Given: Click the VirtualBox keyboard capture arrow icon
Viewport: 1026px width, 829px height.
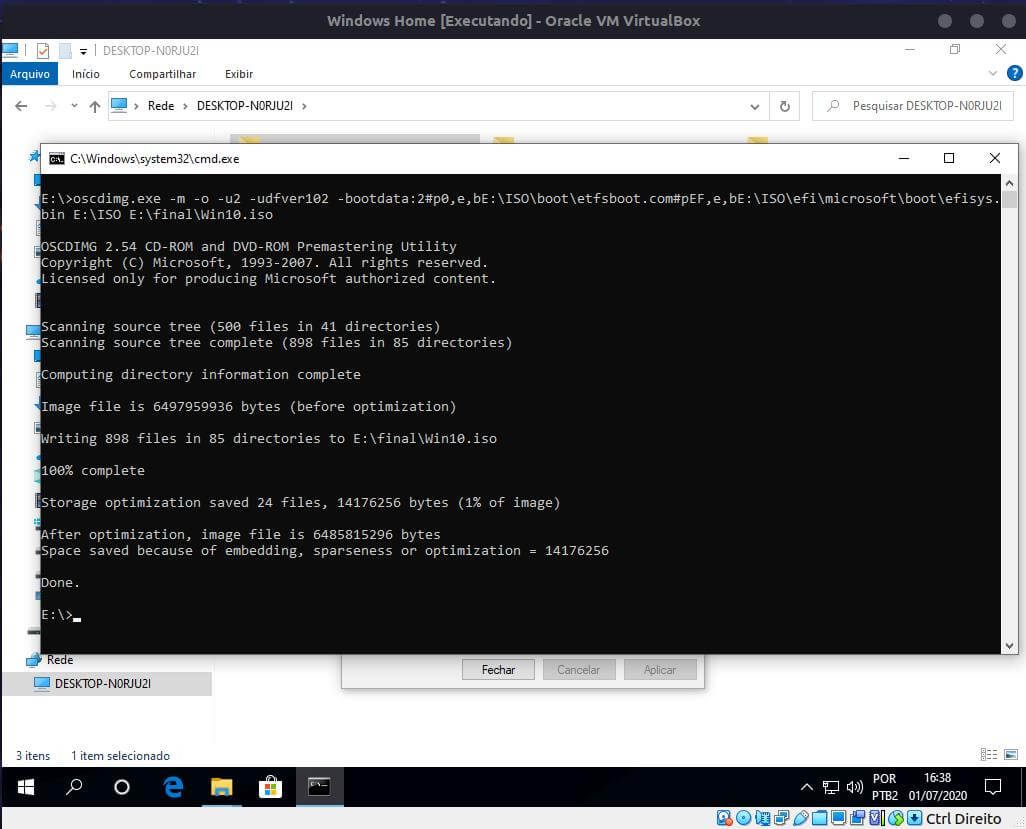Looking at the screenshot, I should pyautogui.click(x=915, y=818).
